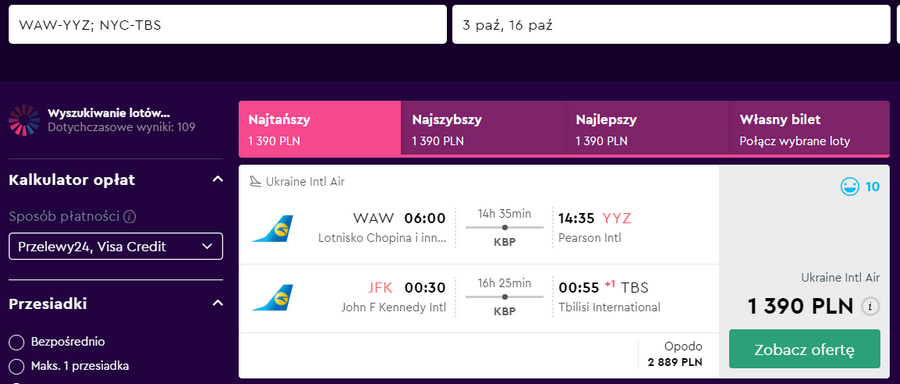Click the green Zobacz ofertę button
The width and height of the screenshot is (900, 384).
pyautogui.click(x=804, y=349)
